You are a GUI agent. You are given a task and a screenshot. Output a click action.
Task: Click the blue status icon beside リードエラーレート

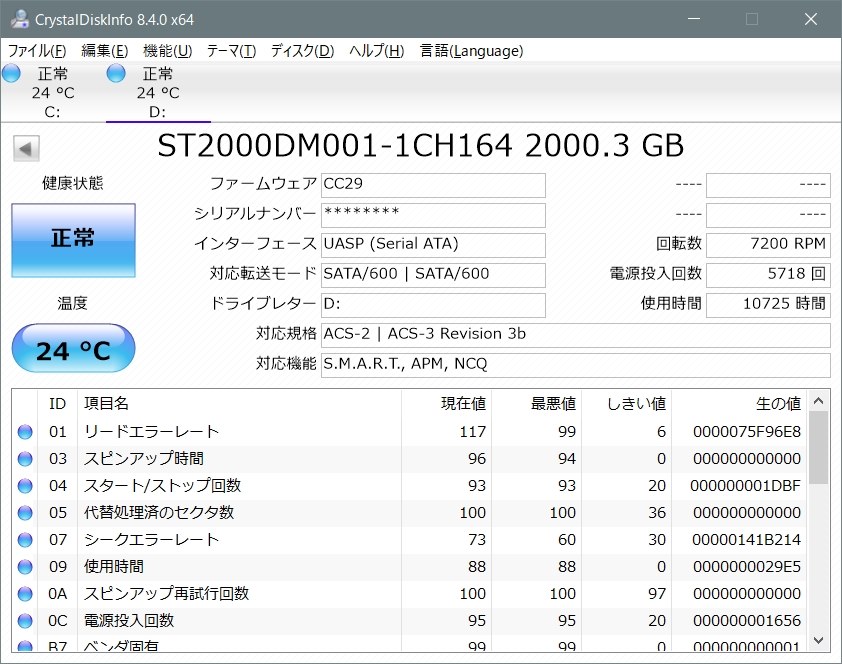[x=24, y=431]
